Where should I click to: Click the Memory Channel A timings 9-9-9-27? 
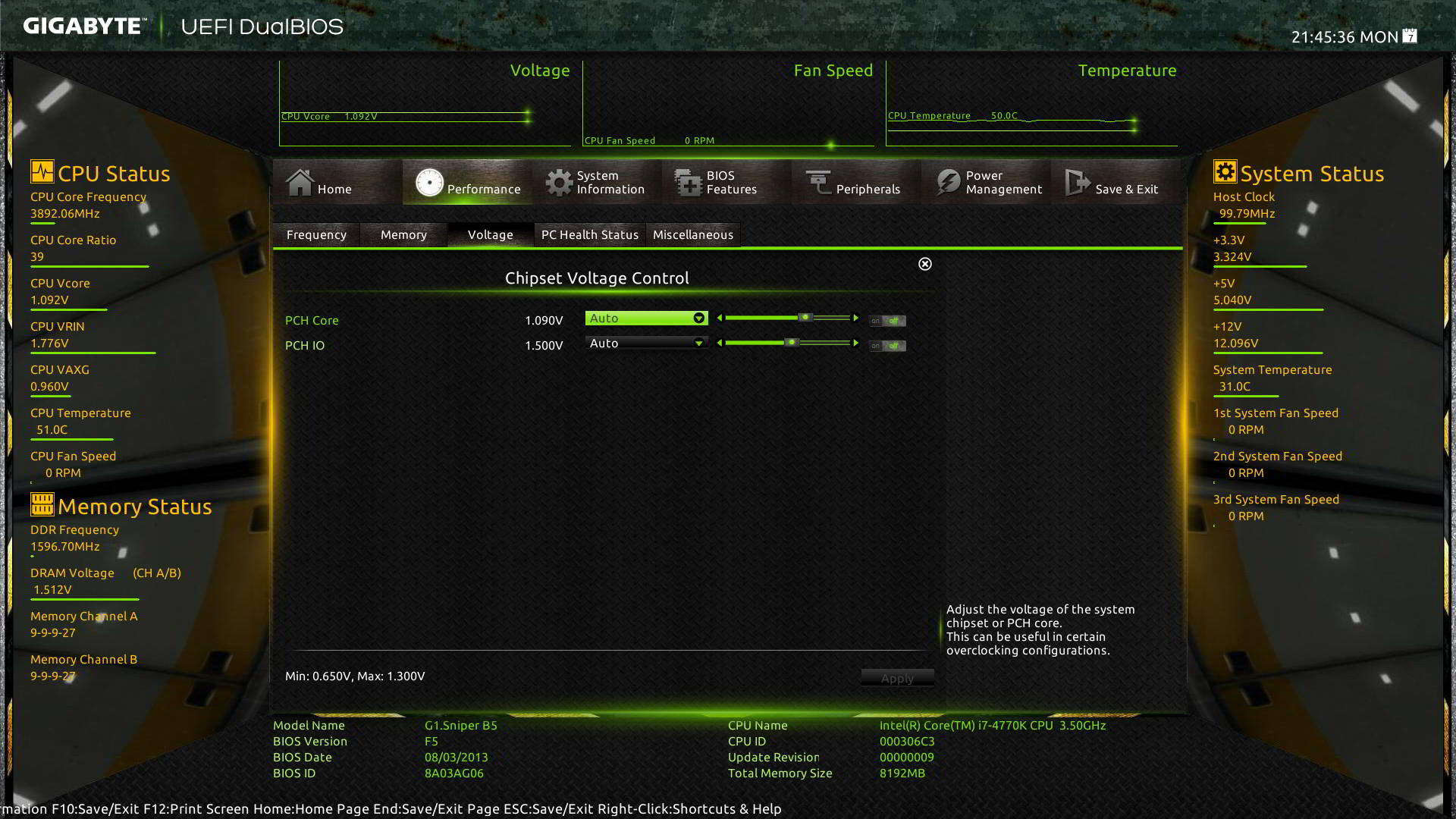tap(53, 632)
